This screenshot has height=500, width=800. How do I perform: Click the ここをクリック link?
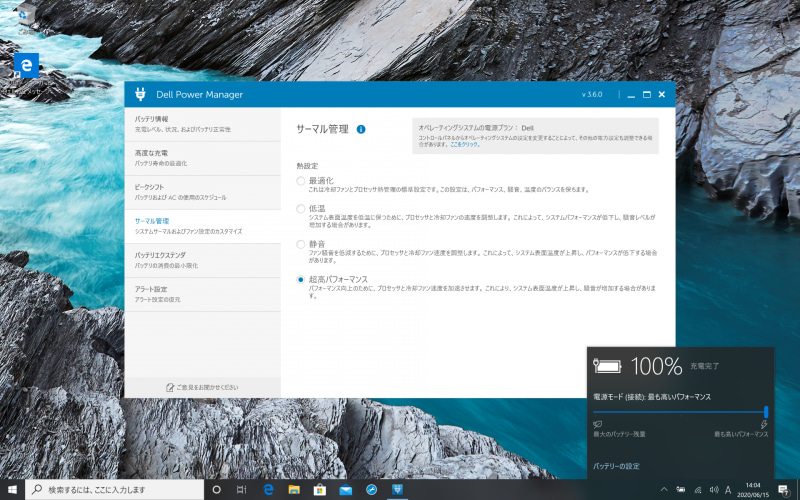[464, 144]
